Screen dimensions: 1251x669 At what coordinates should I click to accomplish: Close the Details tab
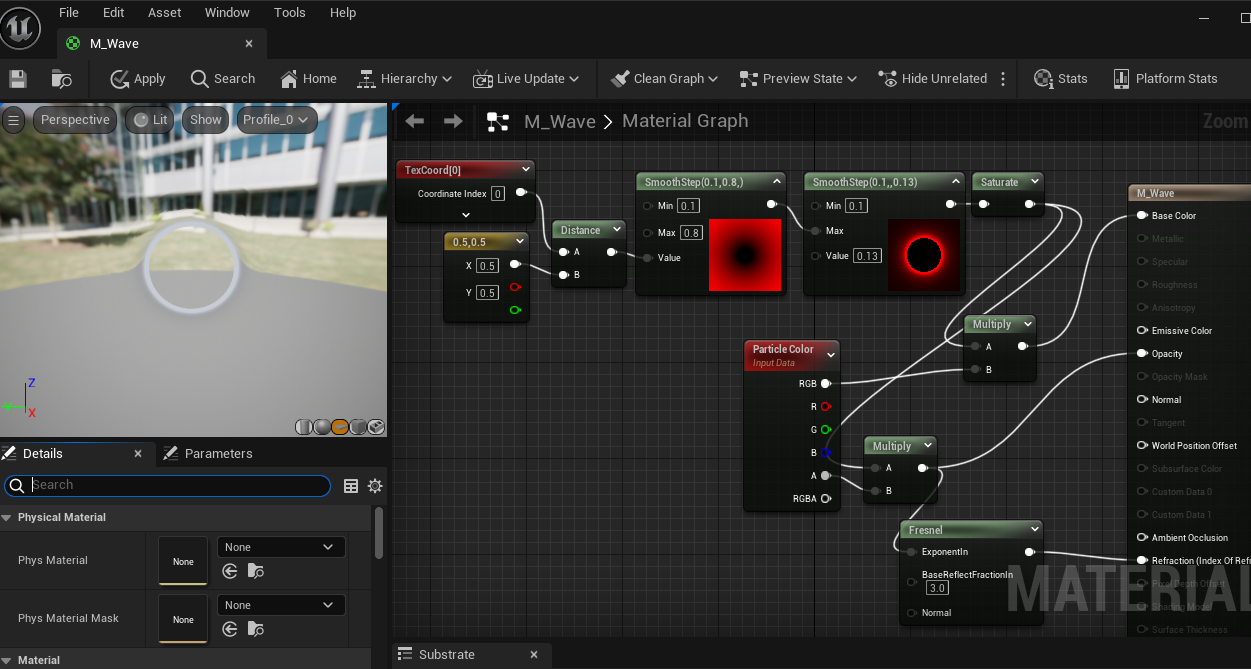click(138, 454)
